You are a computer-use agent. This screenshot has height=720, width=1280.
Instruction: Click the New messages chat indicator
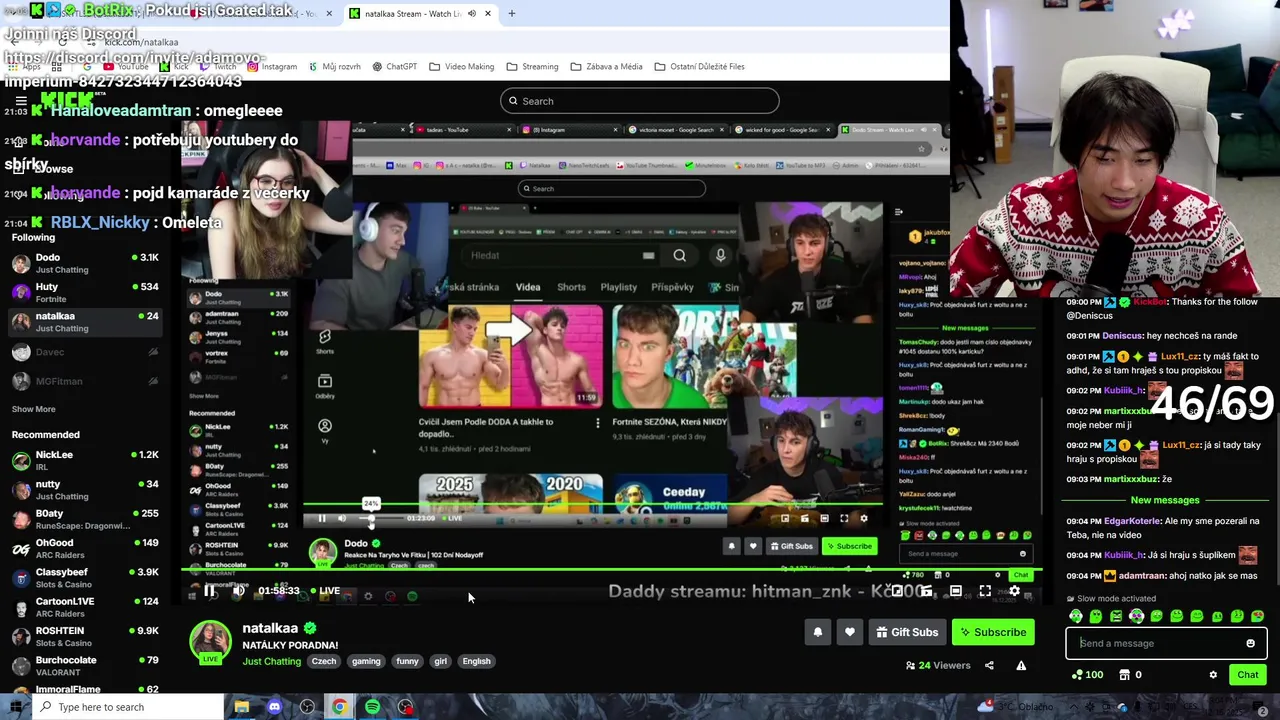pyautogui.click(x=1165, y=500)
